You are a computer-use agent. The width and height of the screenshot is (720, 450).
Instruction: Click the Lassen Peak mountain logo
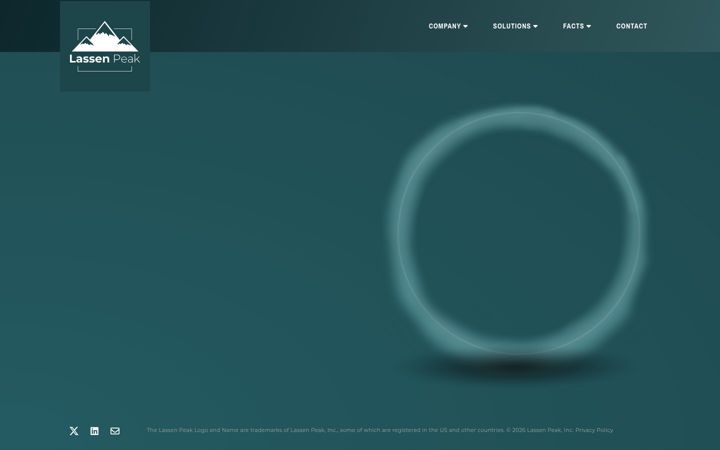point(105,46)
